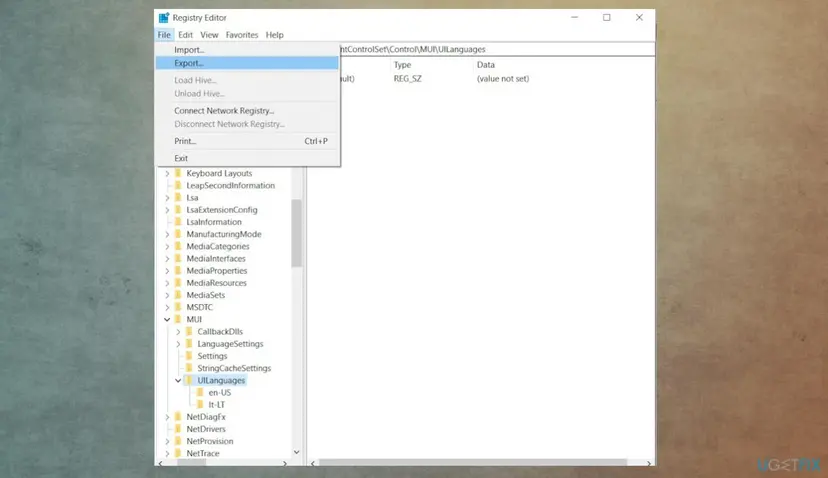Click the tree pane scroll-down arrow
This screenshot has width=828, height=478.
point(297,452)
